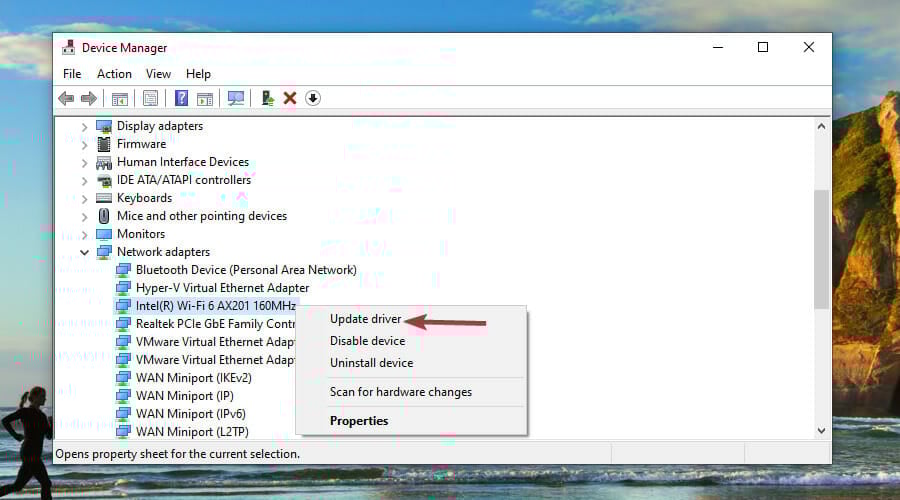
Task: Click the Keyboards category icon
Action: pyautogui.click(x=104, y=198)
